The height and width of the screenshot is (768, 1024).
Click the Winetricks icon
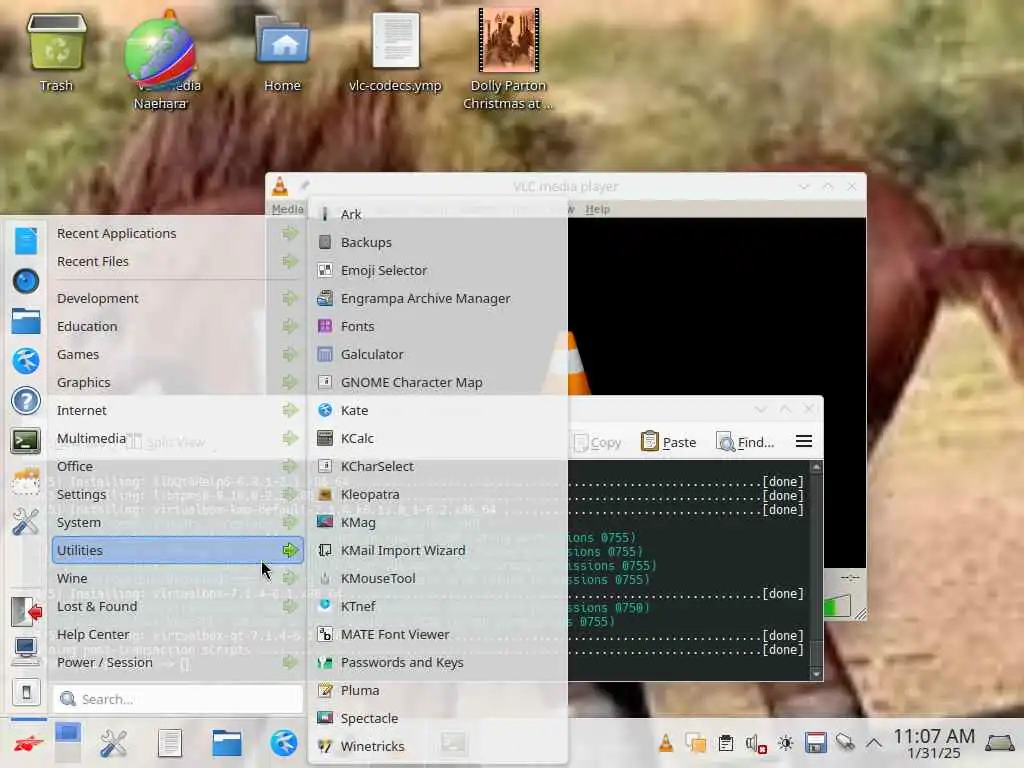click(x=325, y=746)
